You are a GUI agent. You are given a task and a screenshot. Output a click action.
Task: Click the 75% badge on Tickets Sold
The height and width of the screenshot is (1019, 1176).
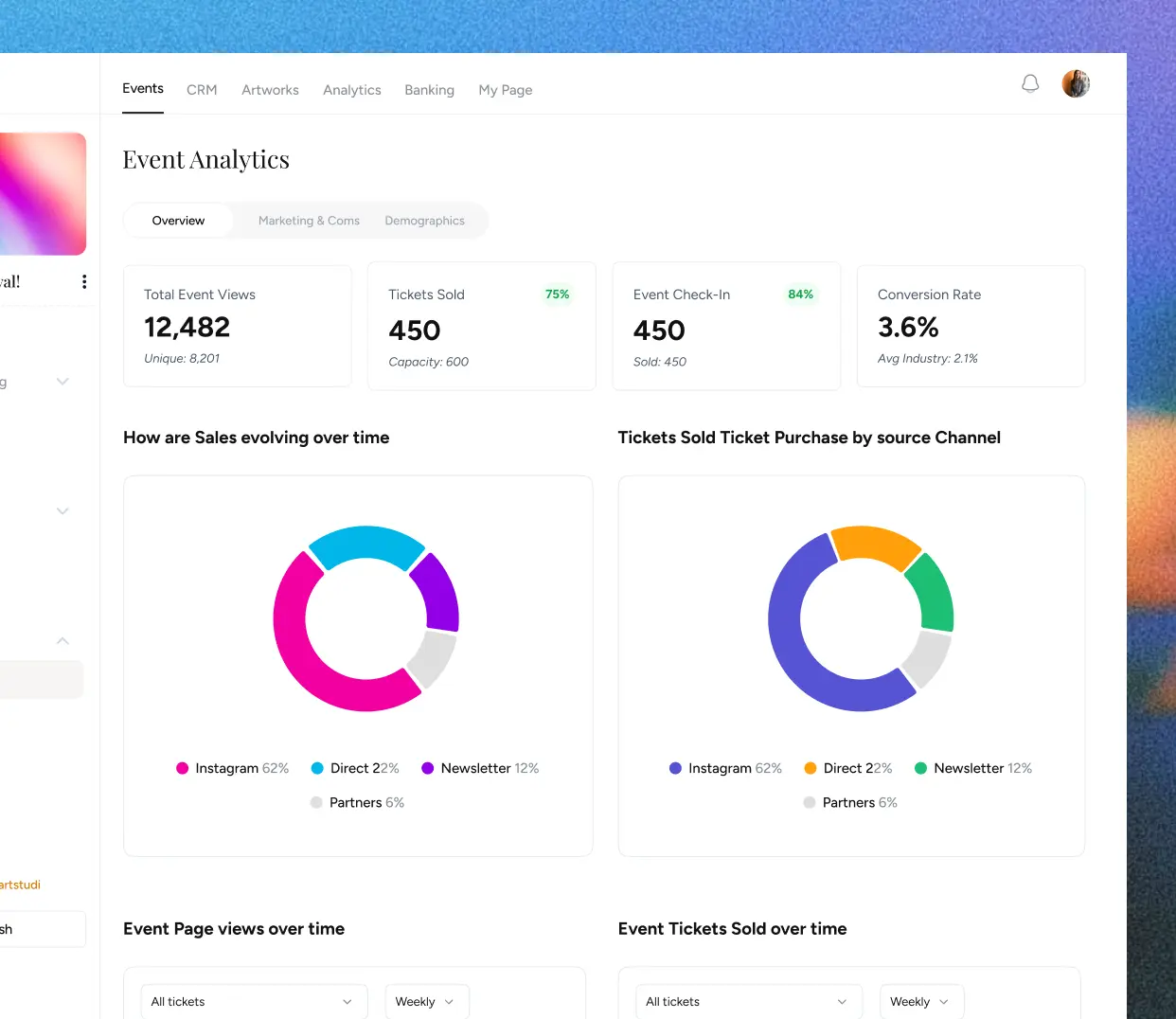click(x=557, y=295)
